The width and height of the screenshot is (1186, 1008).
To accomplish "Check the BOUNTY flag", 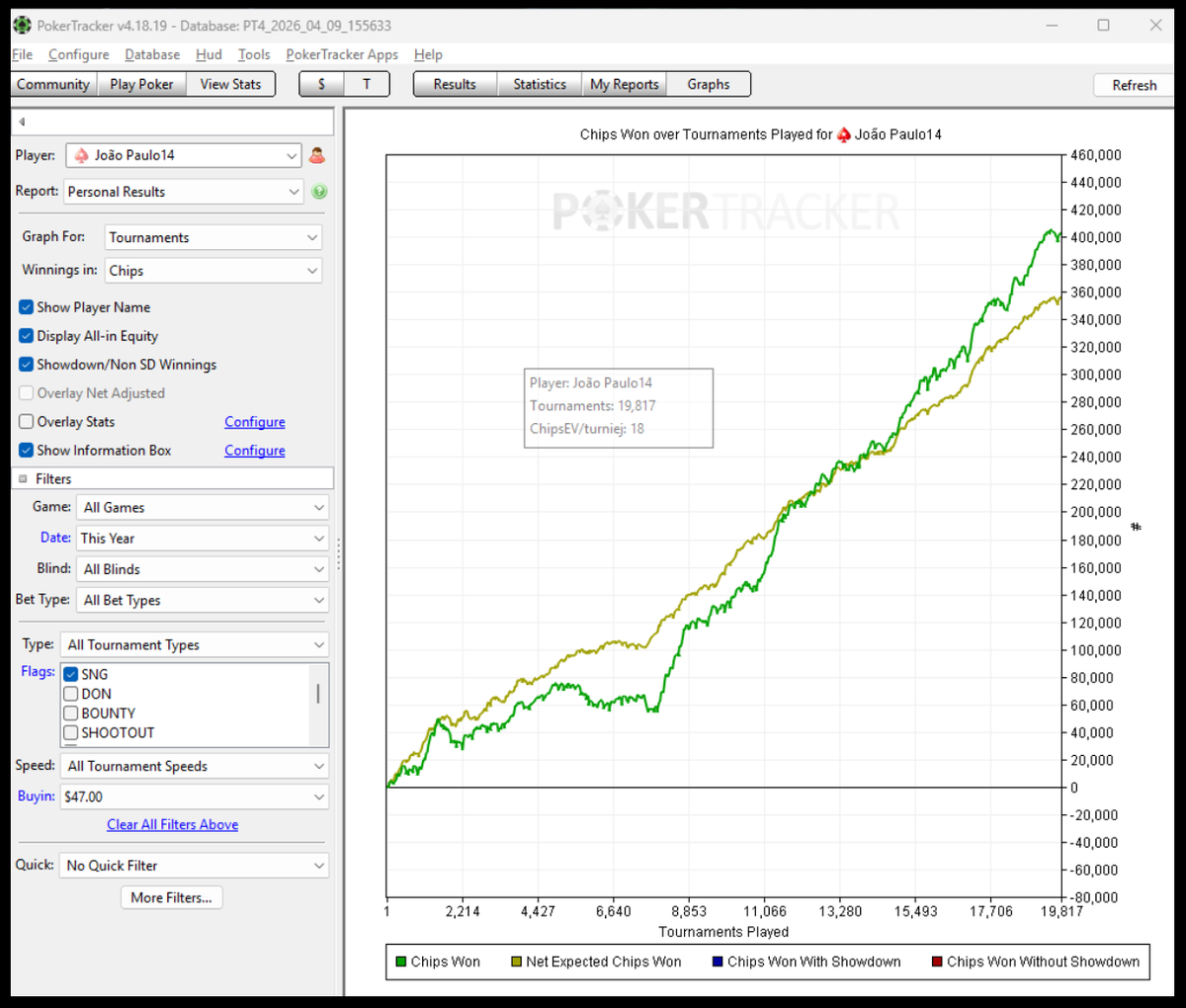I will point(71,714).
